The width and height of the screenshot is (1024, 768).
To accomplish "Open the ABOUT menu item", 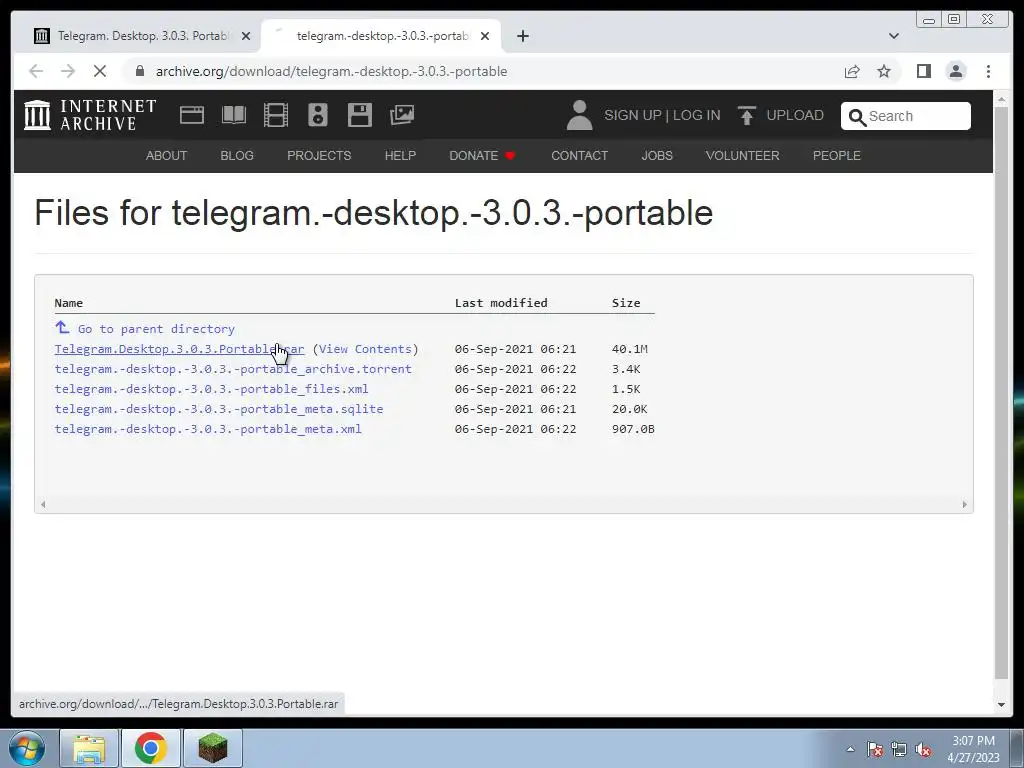I will coord(167,155).
